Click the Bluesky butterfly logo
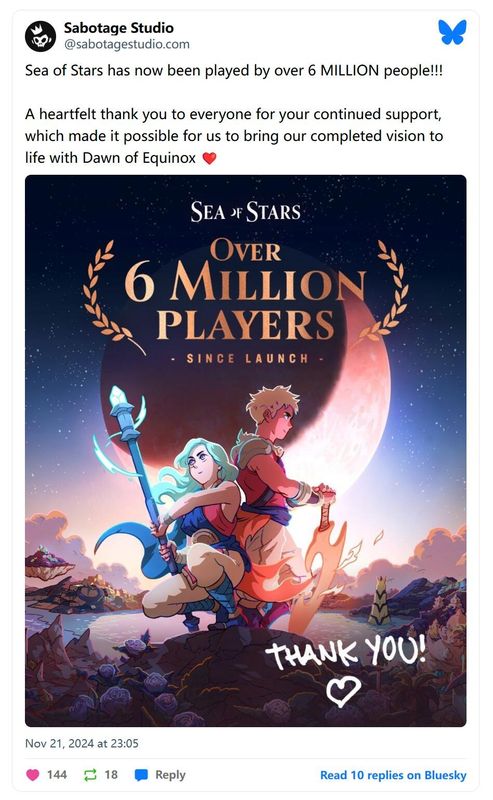This screenshot has height=800, width=493. click(x=452, y=32)
